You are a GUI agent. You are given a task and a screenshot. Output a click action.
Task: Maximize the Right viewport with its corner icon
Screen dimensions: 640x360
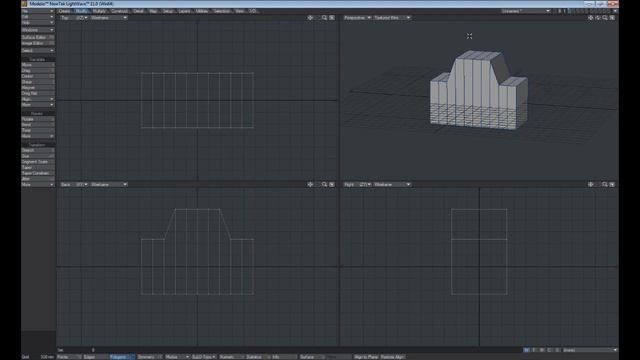click(612, 184)
